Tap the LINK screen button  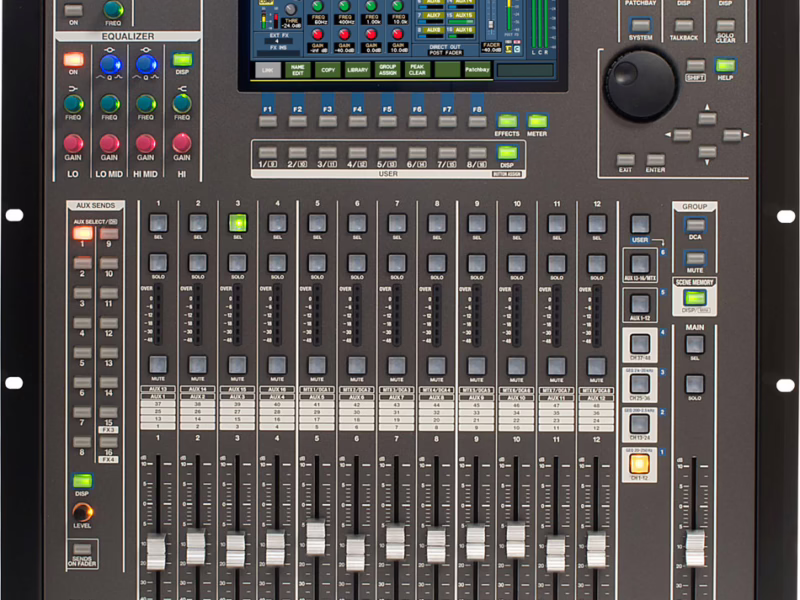268,70
